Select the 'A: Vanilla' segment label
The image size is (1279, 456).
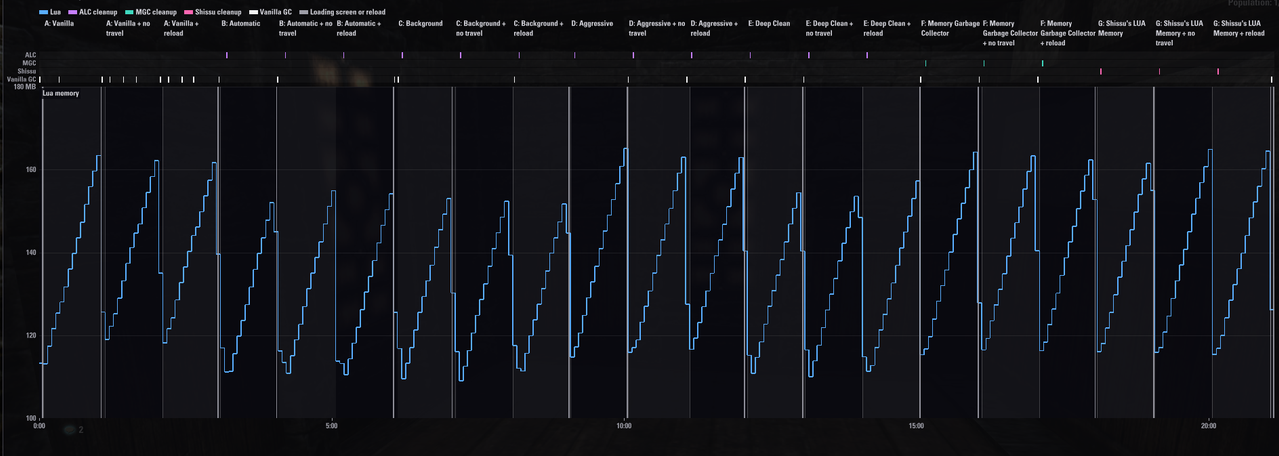coord(59,23)
